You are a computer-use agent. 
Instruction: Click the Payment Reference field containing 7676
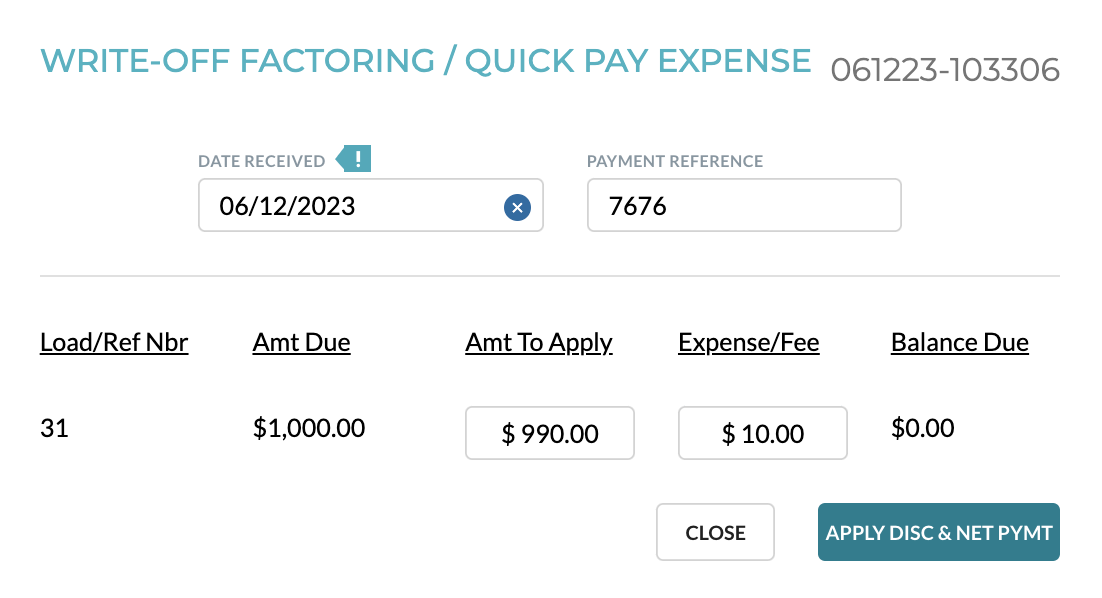click(744, 205)
